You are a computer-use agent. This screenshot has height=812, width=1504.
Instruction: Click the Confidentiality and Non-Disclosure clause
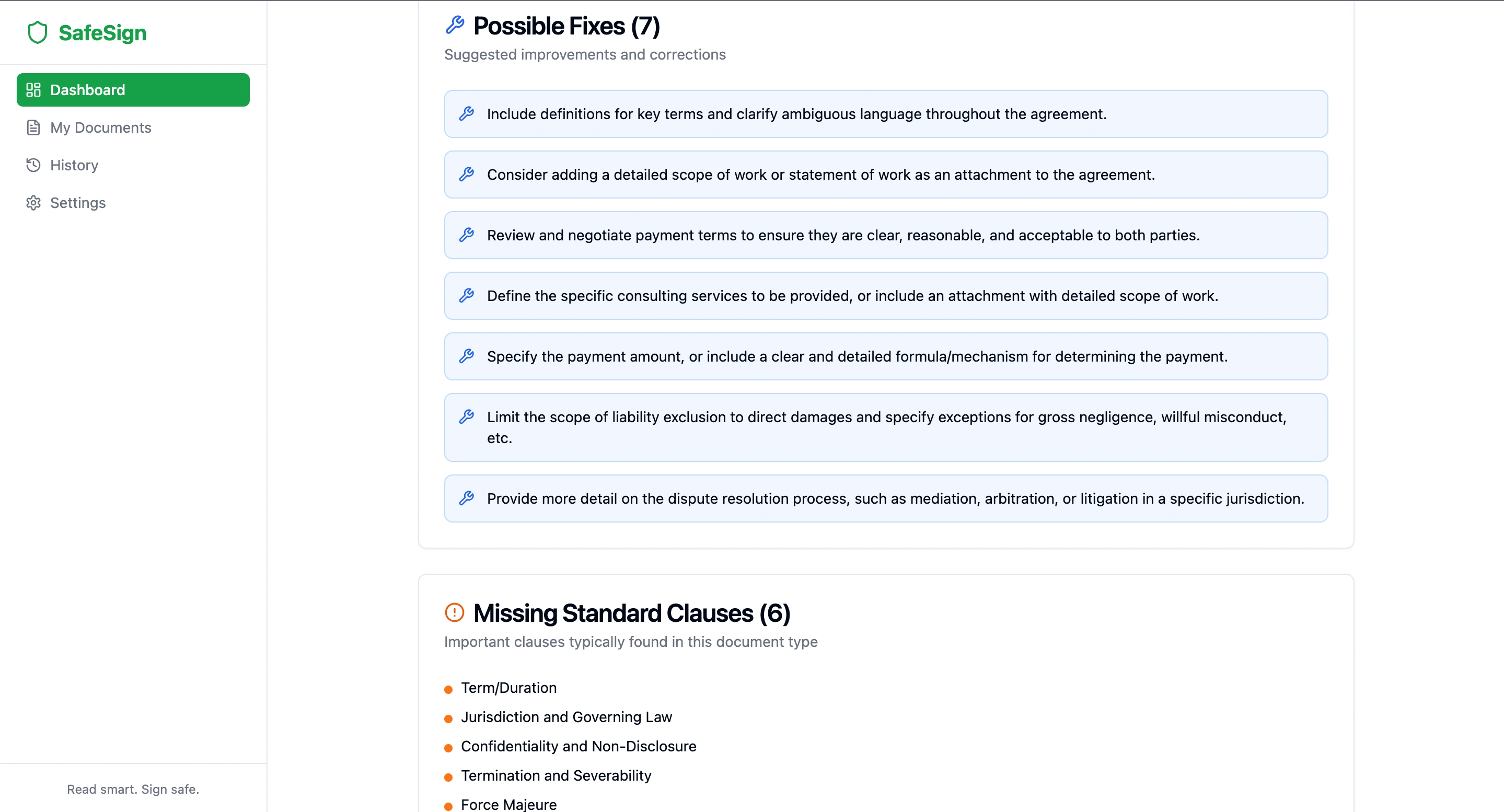[x=578, y=746]
